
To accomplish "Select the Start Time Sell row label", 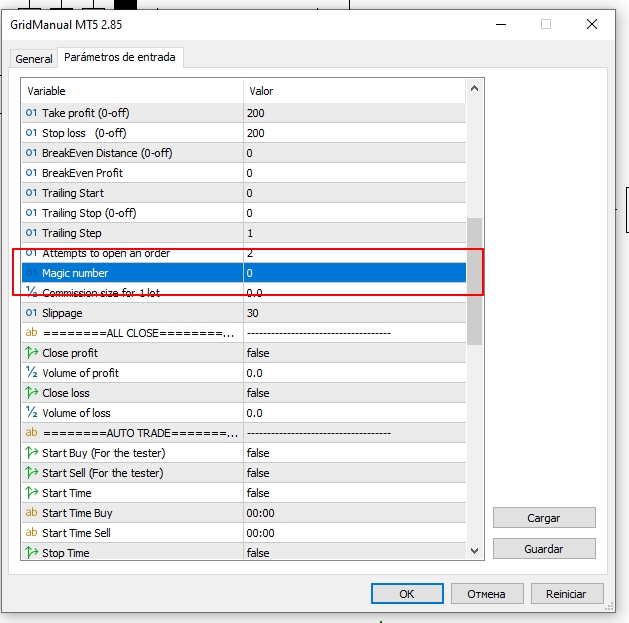I will [76, 533].
